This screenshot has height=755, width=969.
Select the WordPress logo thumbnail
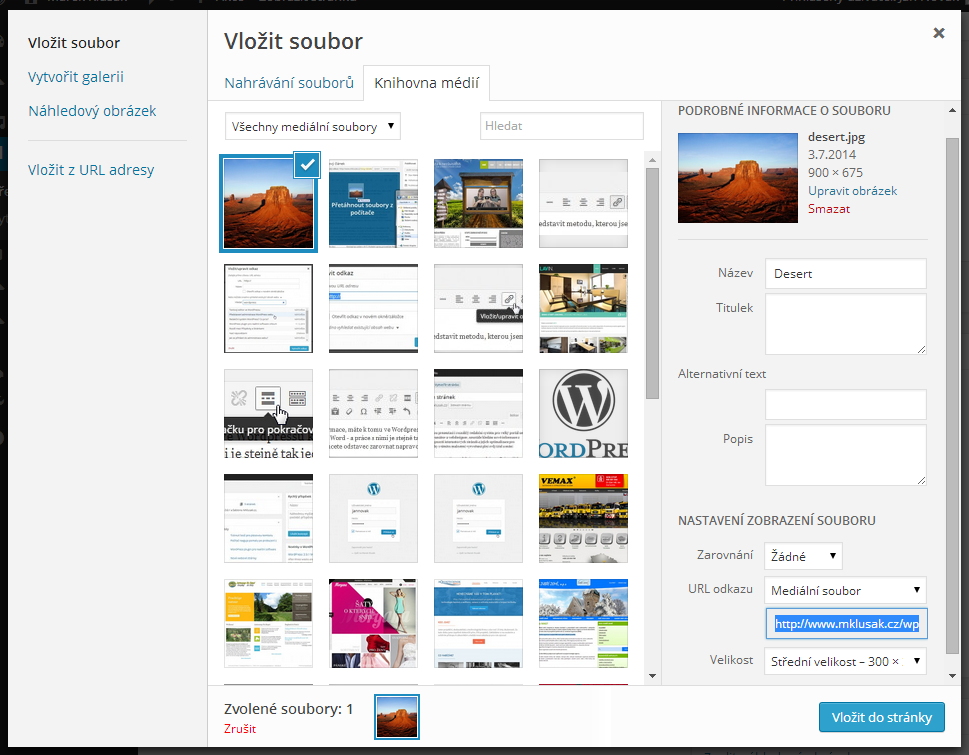(583, 413)
